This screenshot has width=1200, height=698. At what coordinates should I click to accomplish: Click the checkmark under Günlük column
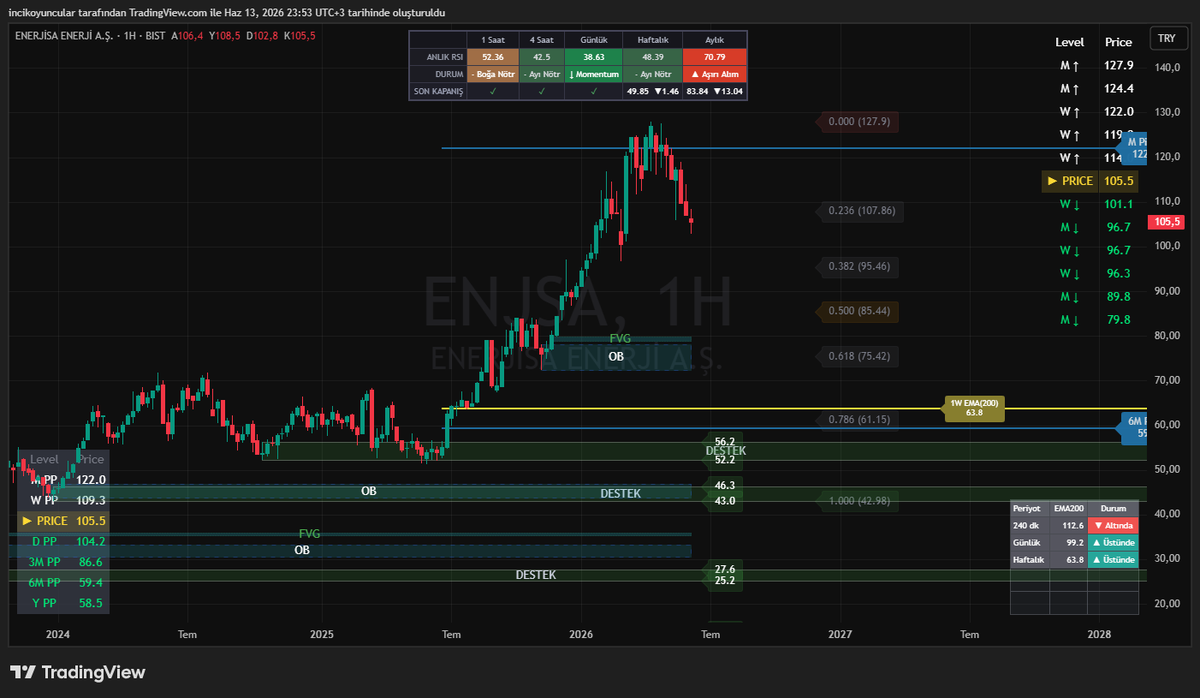pyautogui.click(x=593, y=91)
